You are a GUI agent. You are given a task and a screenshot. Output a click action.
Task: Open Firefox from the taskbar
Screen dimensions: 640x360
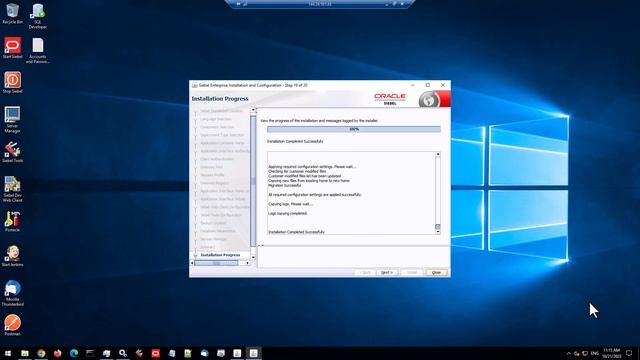58,353
